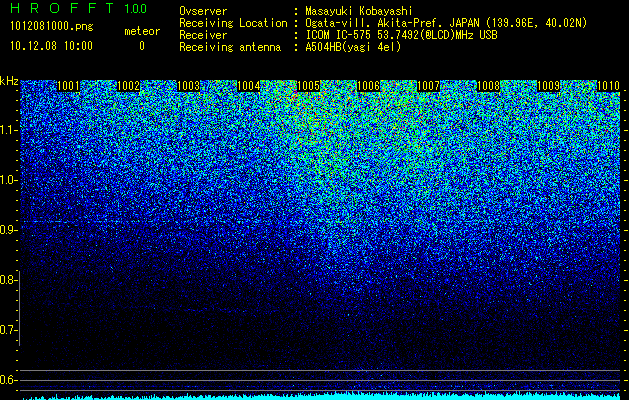
Task: Select the file name 1012081000.png
Action: point(52,26)
